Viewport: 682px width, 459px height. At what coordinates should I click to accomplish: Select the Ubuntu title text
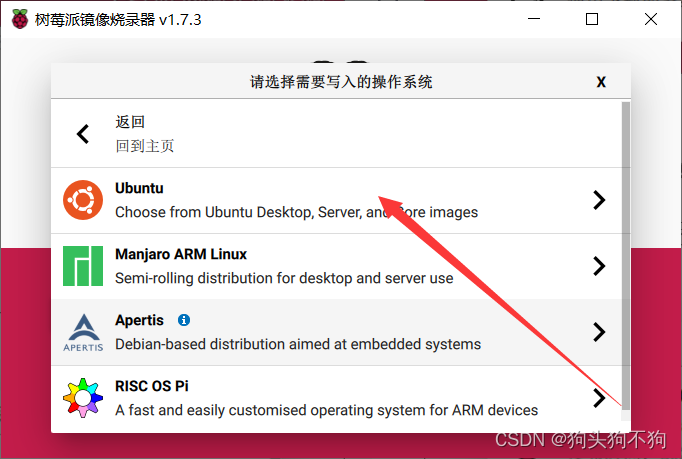(139, 188)
